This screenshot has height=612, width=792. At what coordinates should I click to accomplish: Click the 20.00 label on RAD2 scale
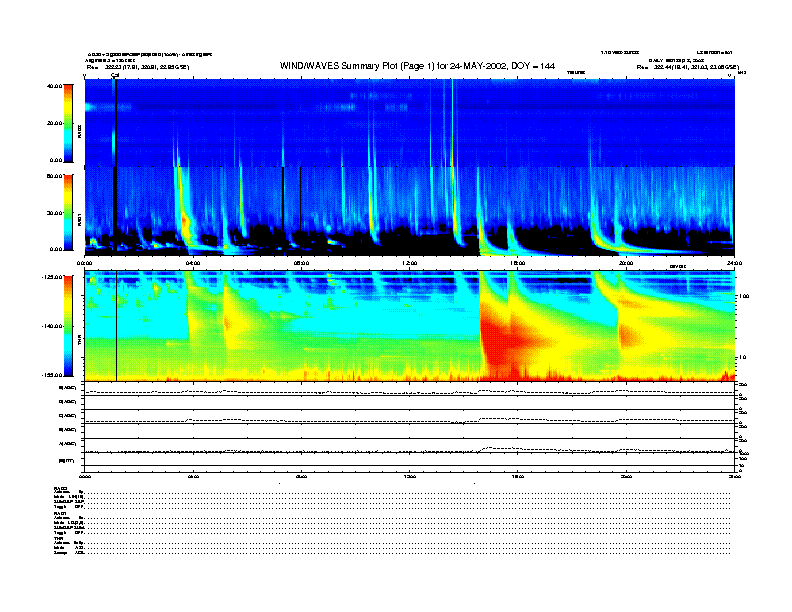[x=54, y=123]
